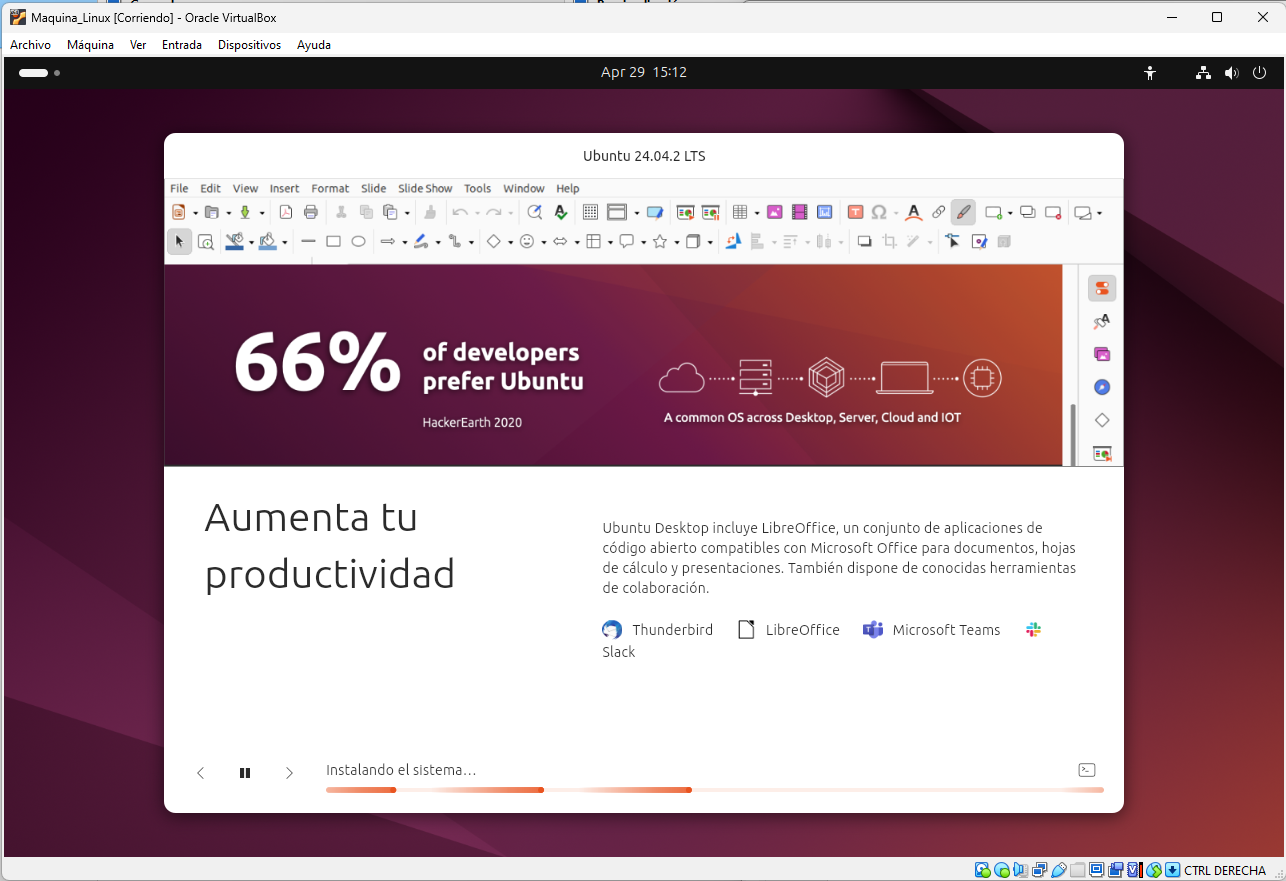The width and height of the screenshot is (1286, 881).
Task: Show the installation terminal log
Action: [1087, 770]
